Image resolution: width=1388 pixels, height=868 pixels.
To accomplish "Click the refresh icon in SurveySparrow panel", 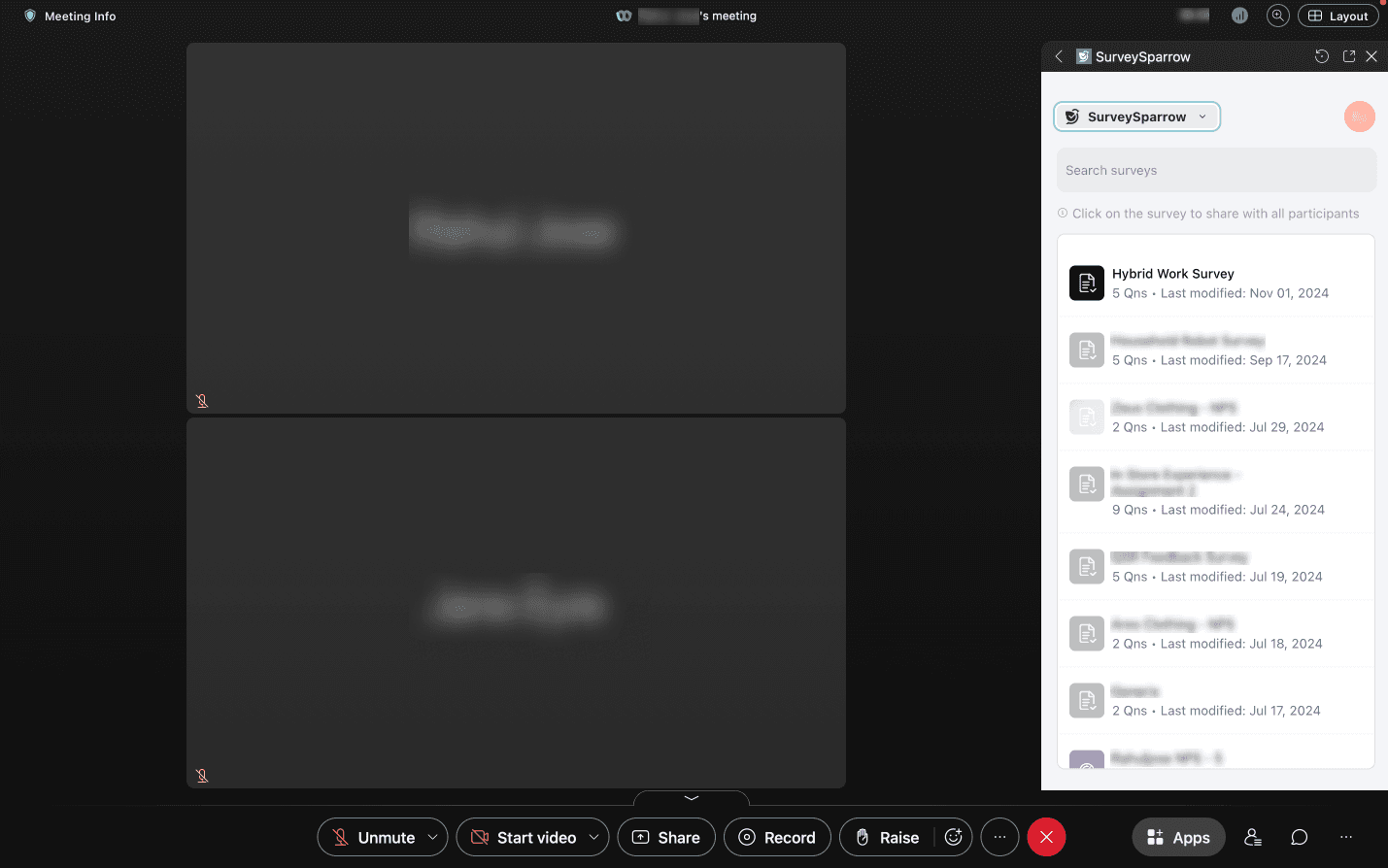I will [x=1321, y=56].
